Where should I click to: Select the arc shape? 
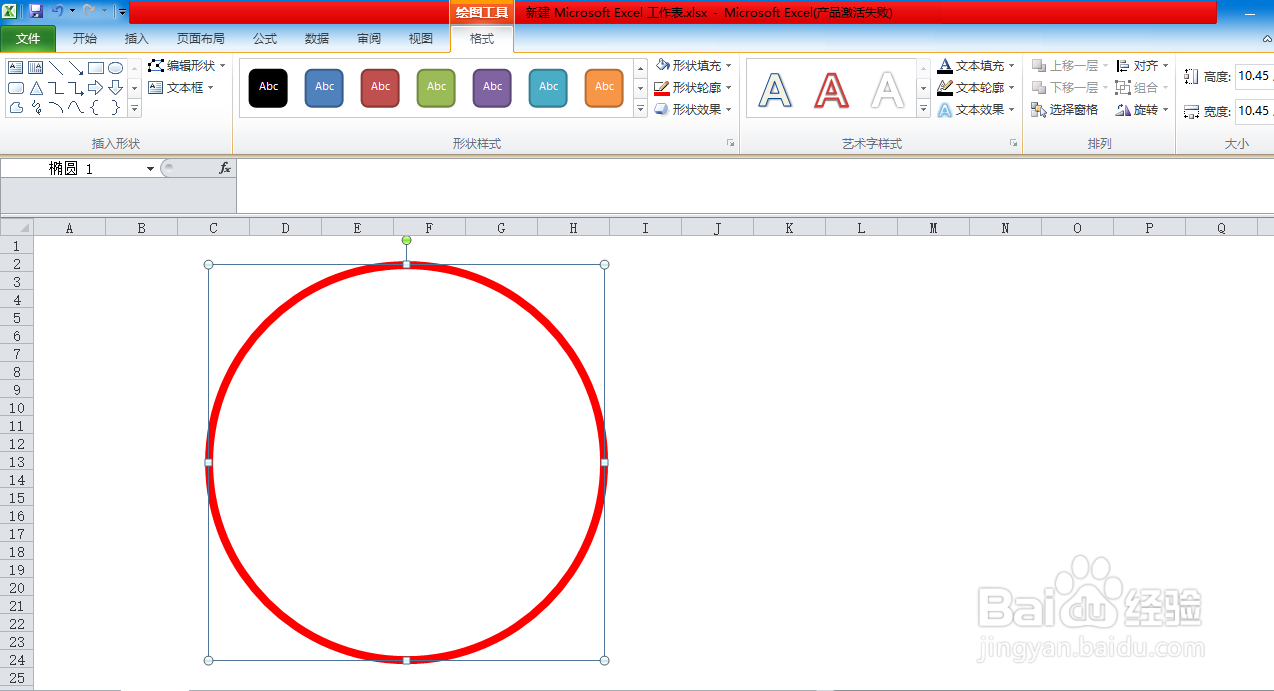point(56,107)
